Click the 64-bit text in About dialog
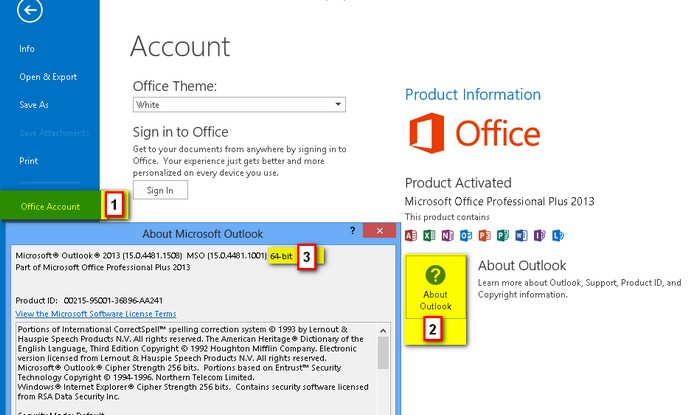The height and width of the screenshot is (415, 700). (281, 256)
